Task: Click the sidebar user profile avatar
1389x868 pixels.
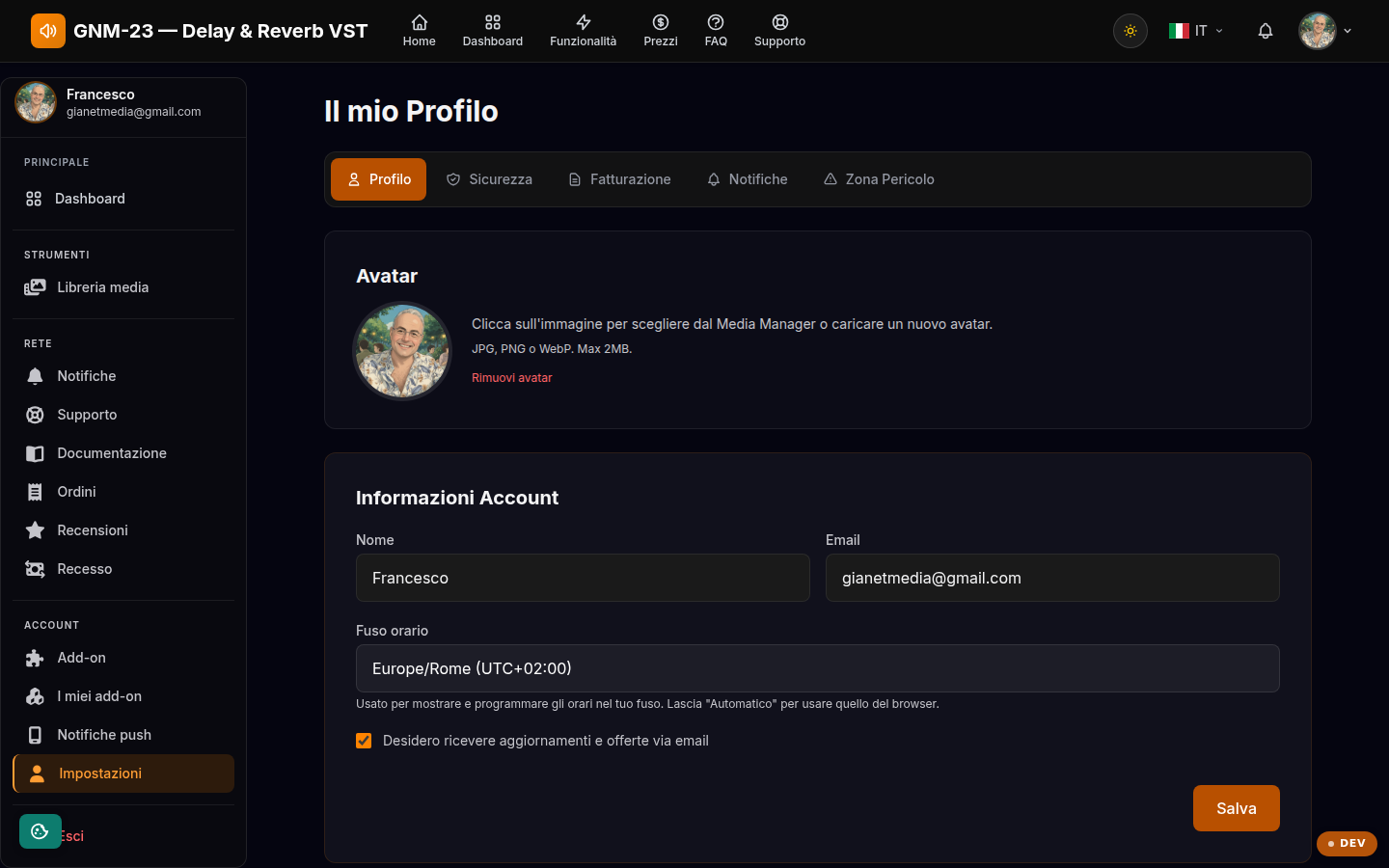Action: pyautogui.click(x=36, y=102)
